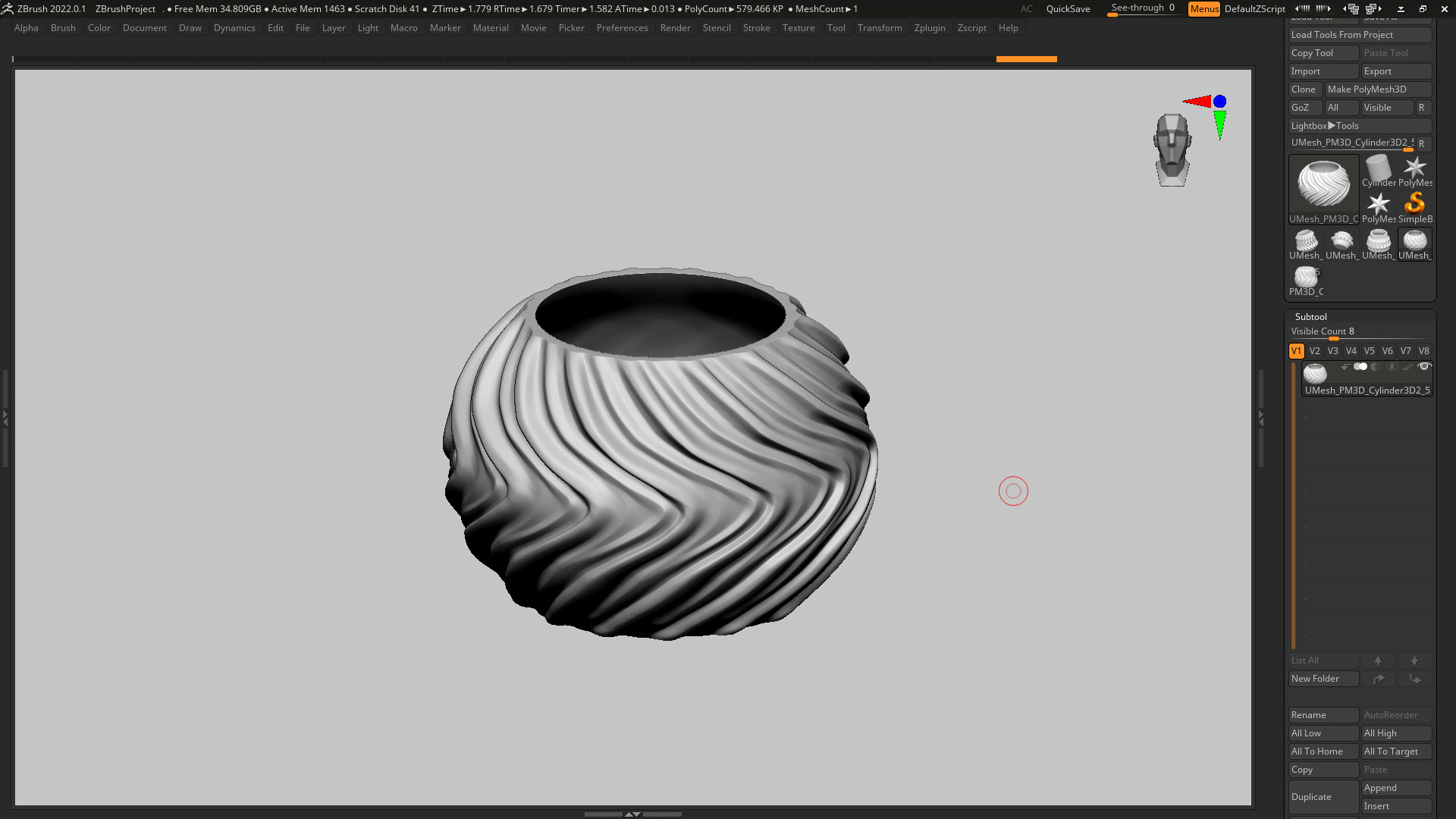The width and height of the screenshot is (1456, 819).
Task: Toggle the Menus button
Action: click(x=1204, y=9)
